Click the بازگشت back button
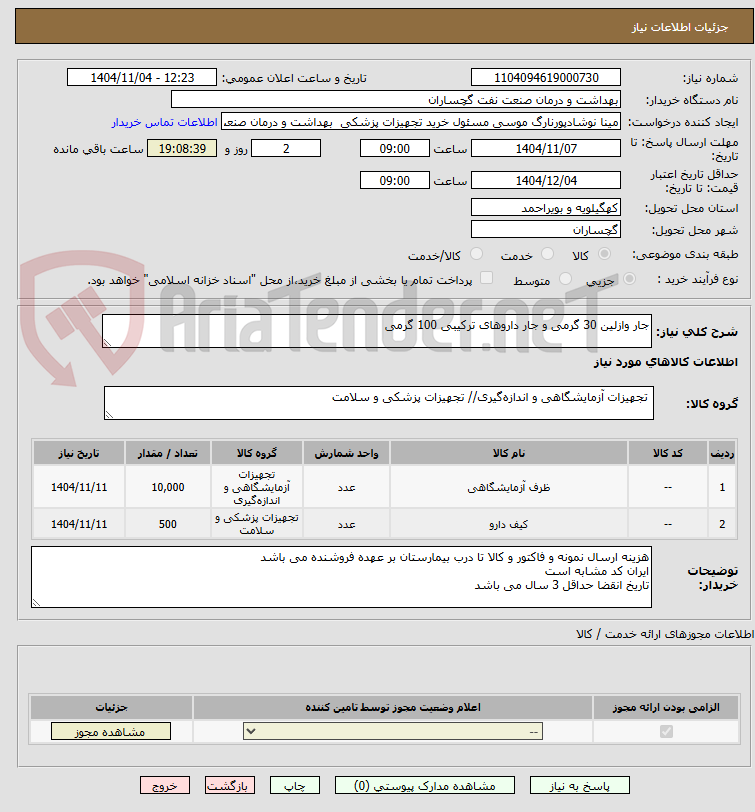This screenshot has width=755, height=812. pyautogui.click(x=229, y=786)
